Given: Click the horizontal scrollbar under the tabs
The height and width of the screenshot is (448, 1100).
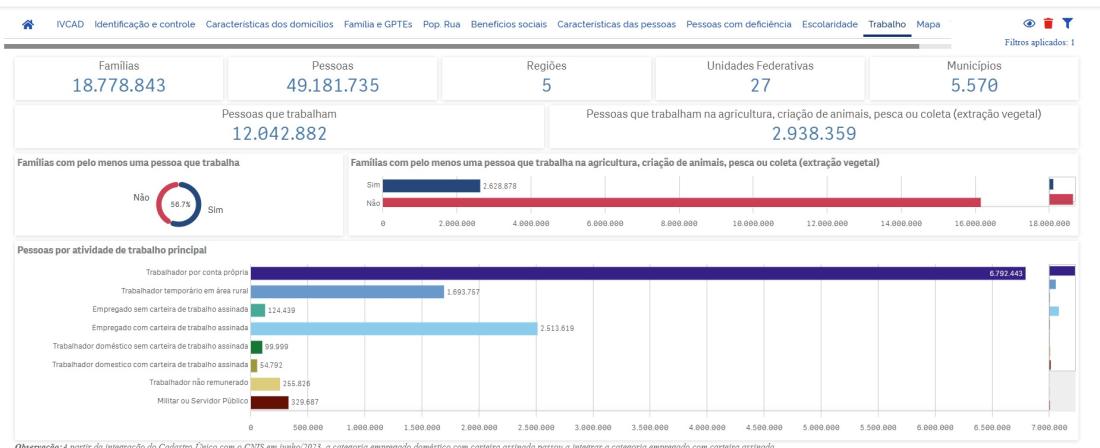Looking at the screenshot, I should coord(475,46).
